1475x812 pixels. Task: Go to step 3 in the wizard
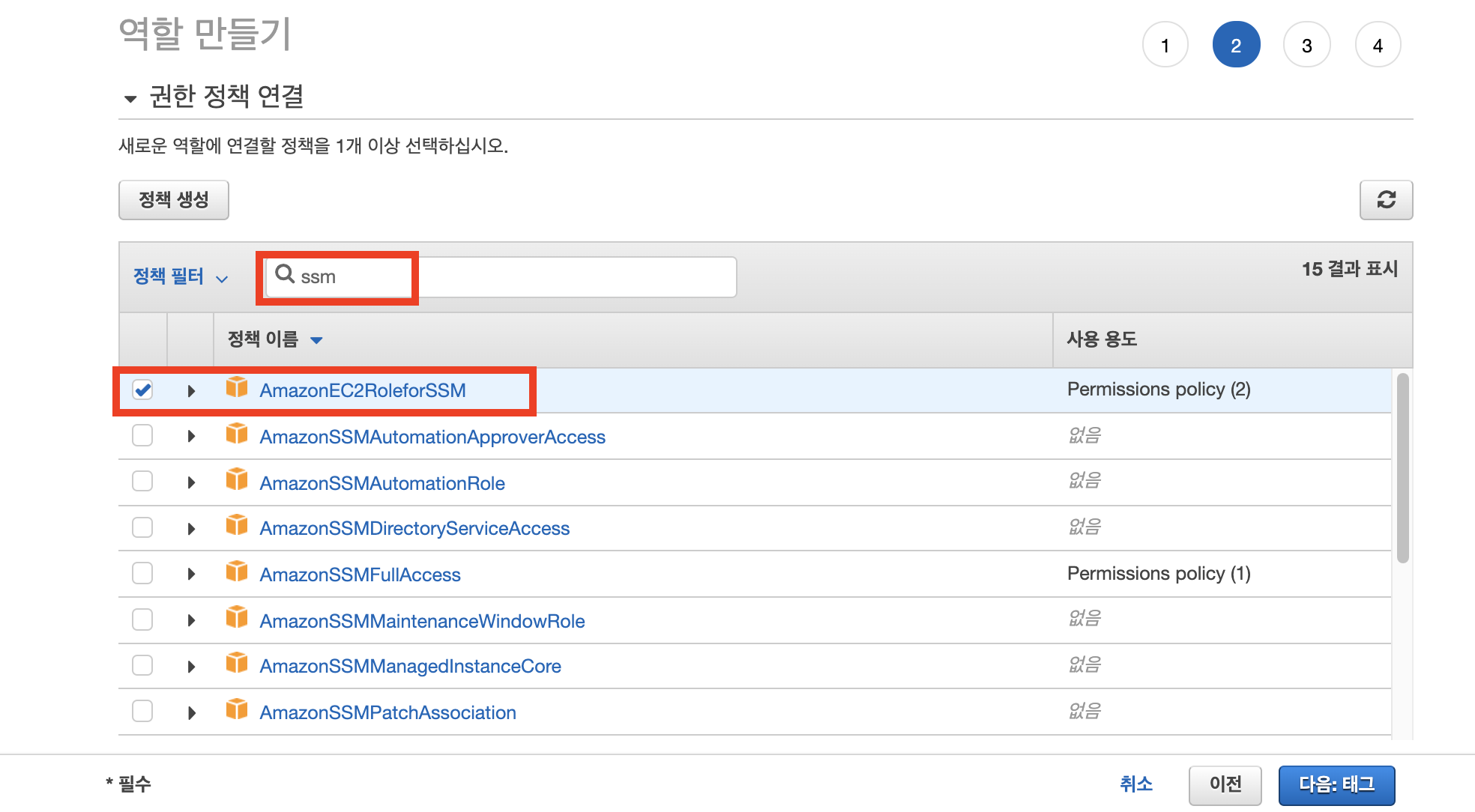pos(1306,45)
